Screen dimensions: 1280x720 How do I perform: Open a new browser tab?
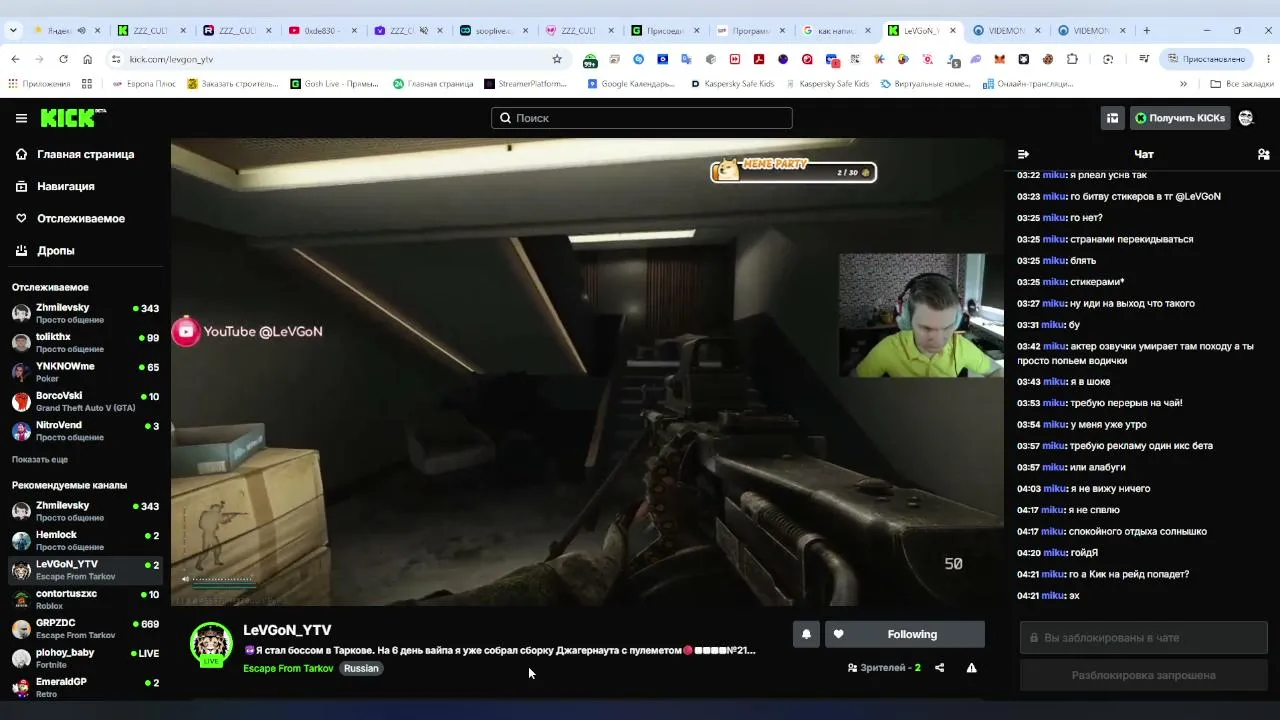[x=1146, y=30]
